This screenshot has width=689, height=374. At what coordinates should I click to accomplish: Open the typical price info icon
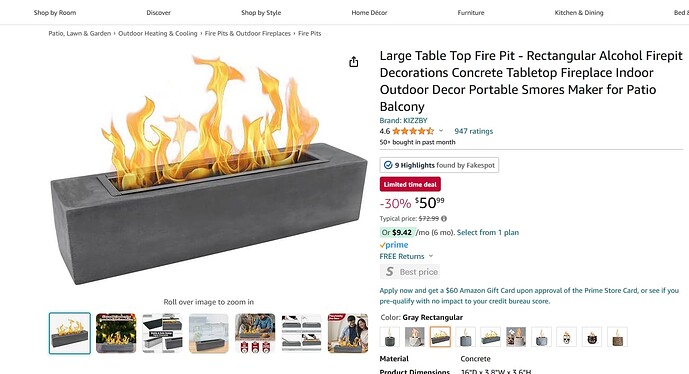[444, 218]
